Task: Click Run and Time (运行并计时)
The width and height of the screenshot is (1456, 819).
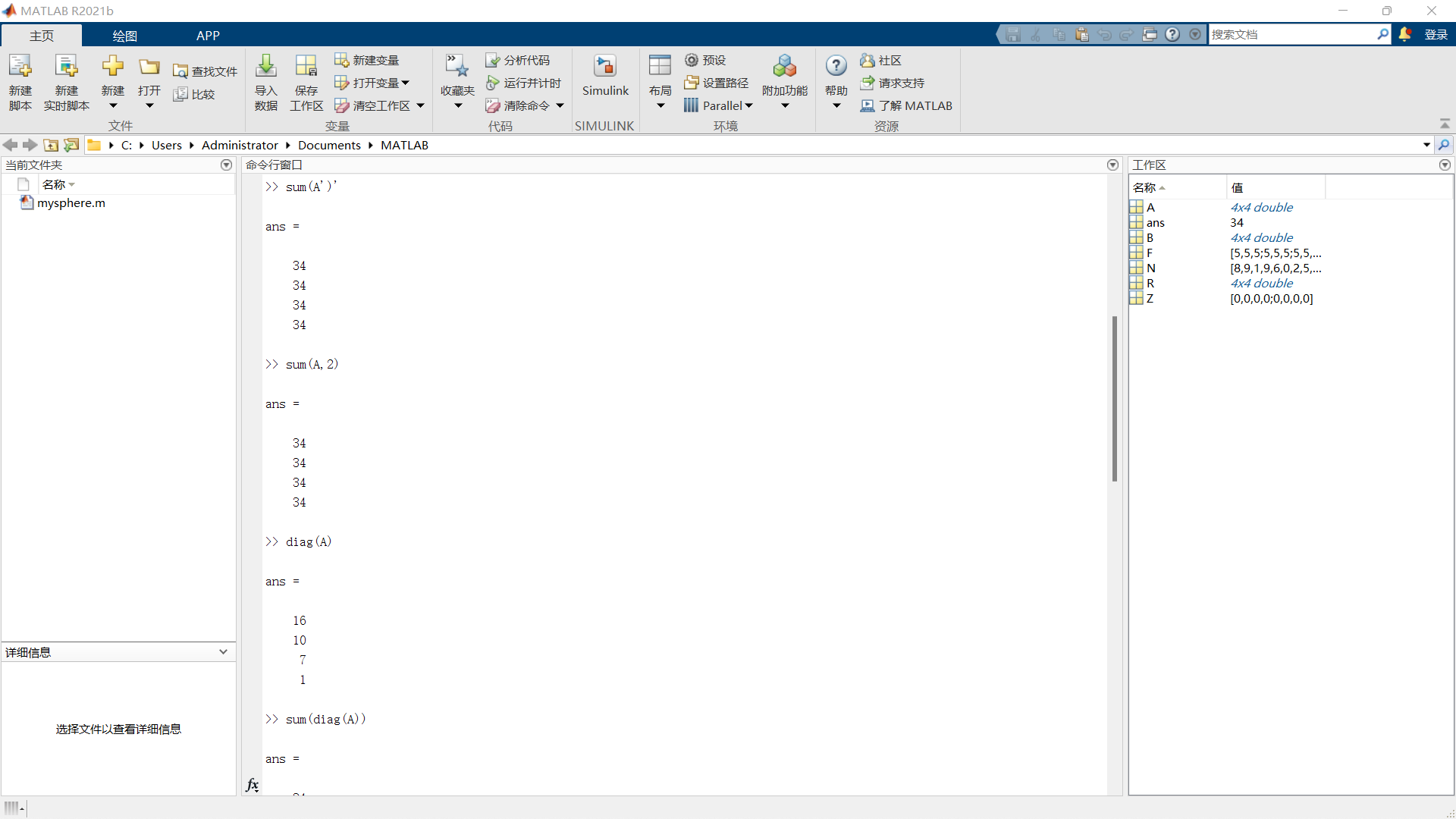Action: click(x=523, y=83)
